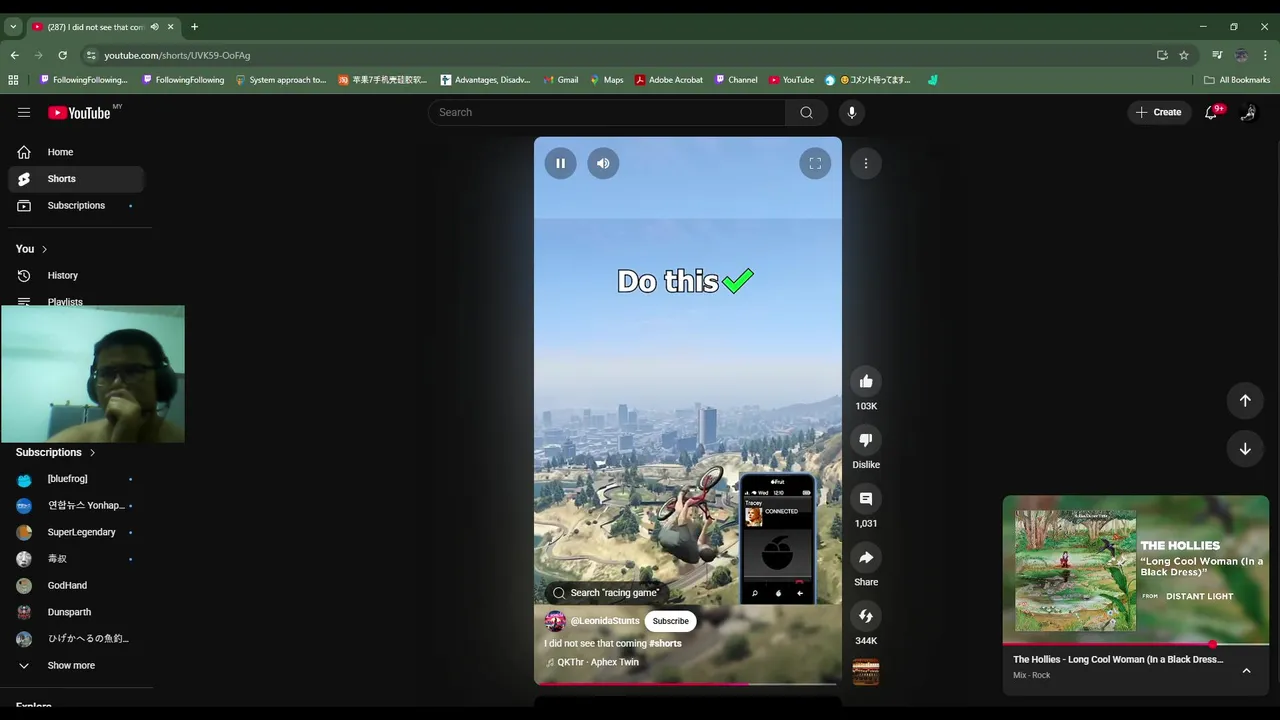1280x720 pixels.
Task: Open the Gmail bookmark
Action: (561, 80)
